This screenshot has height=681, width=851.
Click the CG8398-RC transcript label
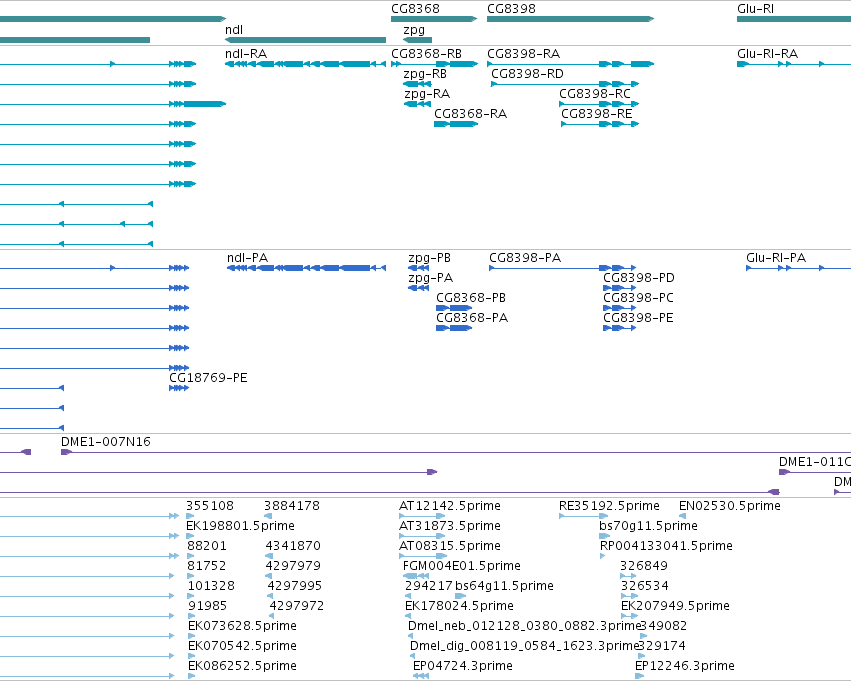click(x=595, y=94)
